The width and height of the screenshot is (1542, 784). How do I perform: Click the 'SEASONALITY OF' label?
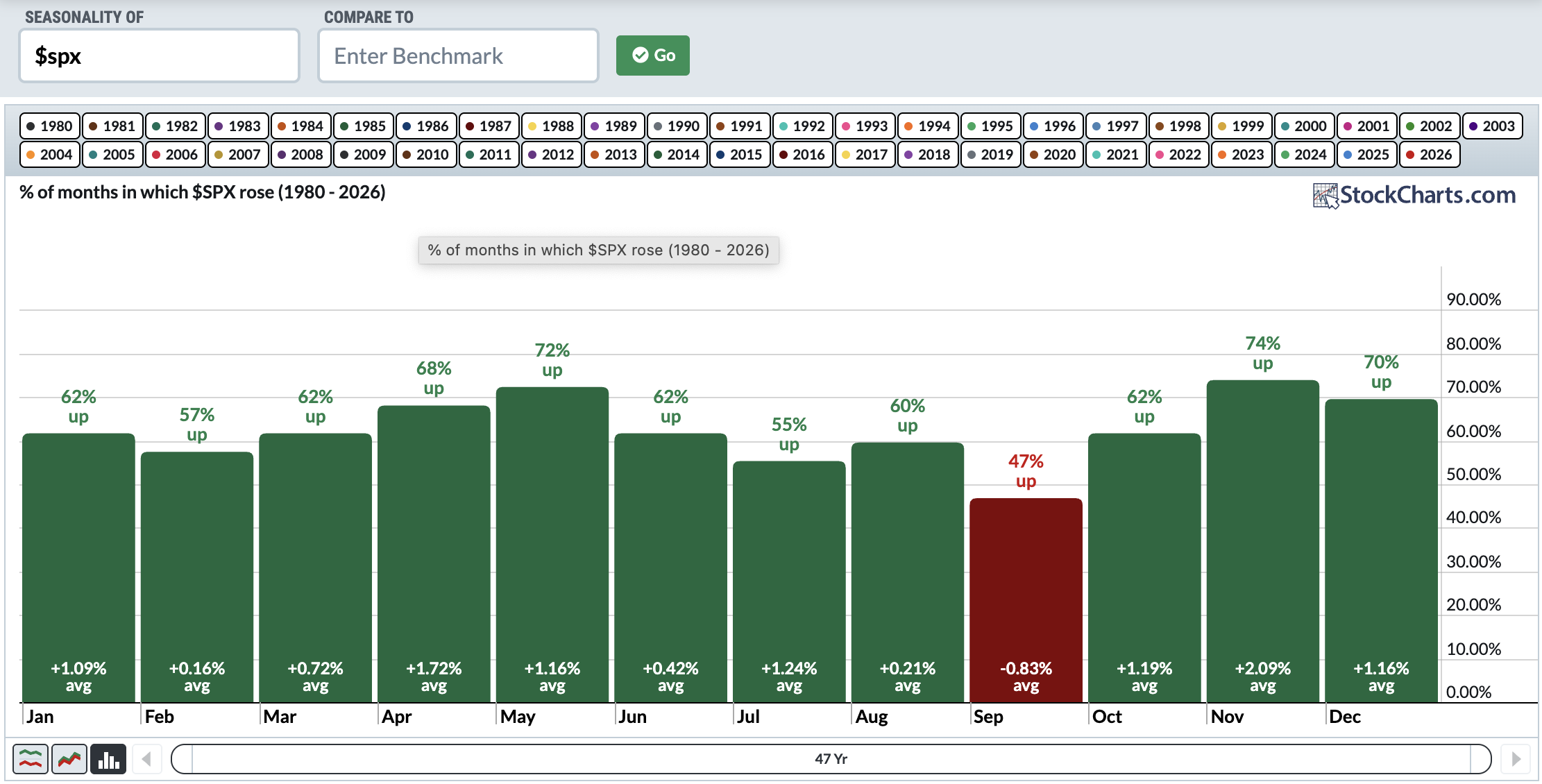84,17
